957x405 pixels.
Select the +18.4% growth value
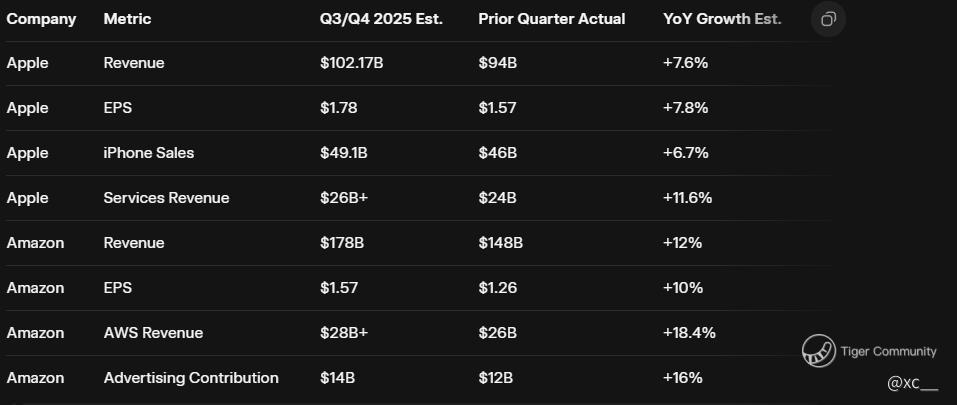(x=689, y=333)
